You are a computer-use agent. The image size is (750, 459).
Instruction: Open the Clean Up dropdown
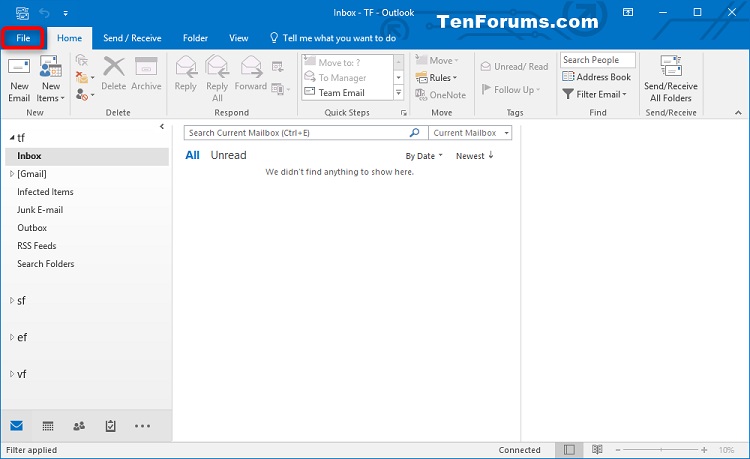coord(85,77)
